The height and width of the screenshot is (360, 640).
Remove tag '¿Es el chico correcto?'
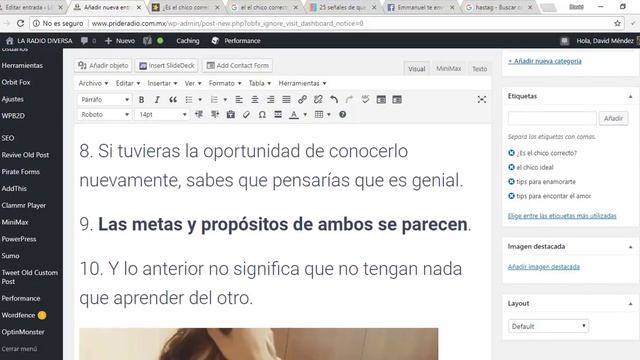pos(511,153)
